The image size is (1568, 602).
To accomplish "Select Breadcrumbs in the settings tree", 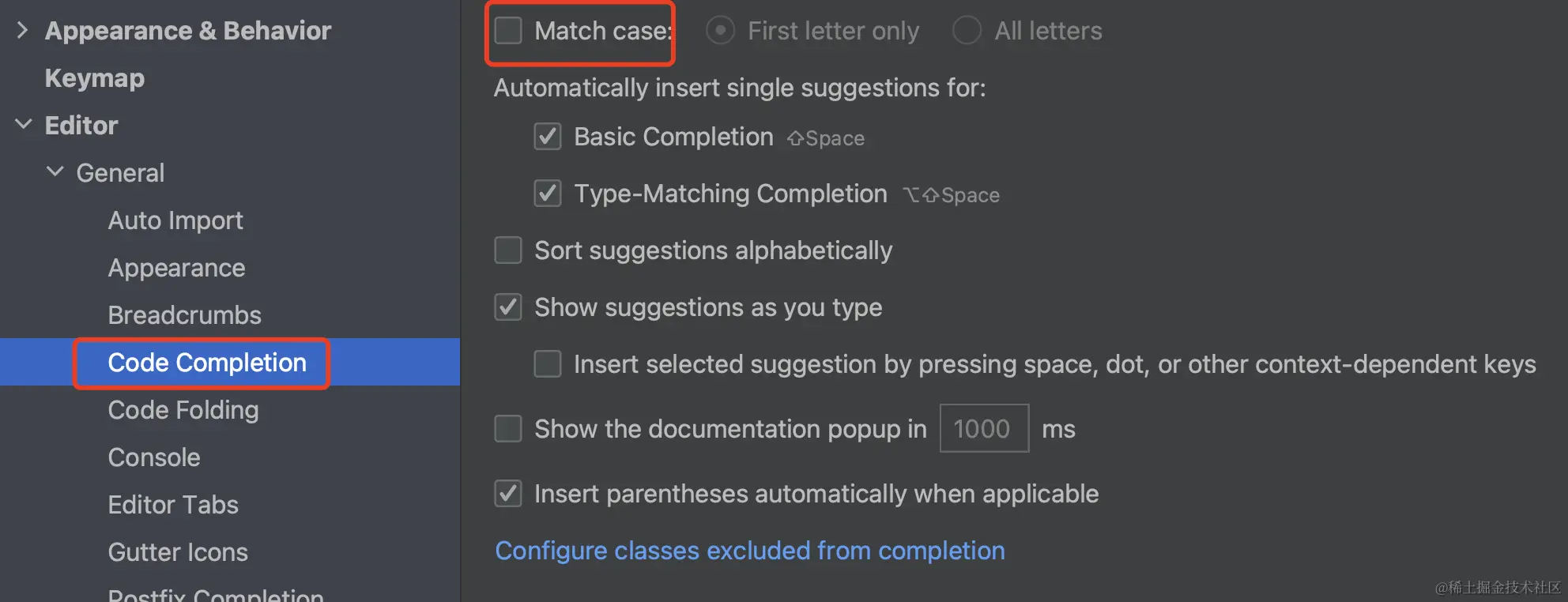I will click(184, 315).
